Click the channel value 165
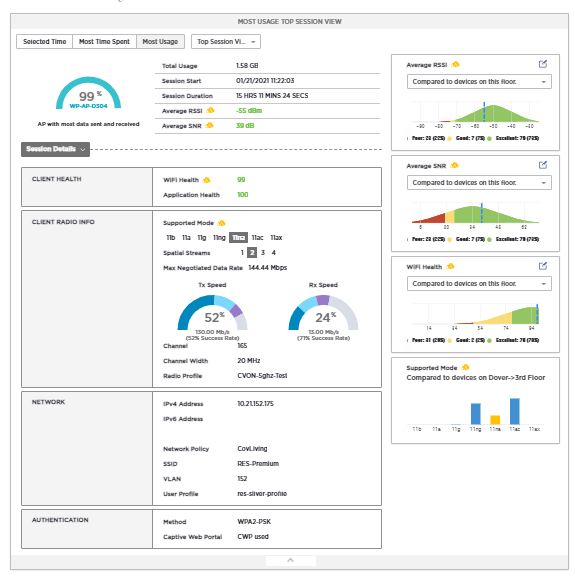 click(x=242, y=346)
